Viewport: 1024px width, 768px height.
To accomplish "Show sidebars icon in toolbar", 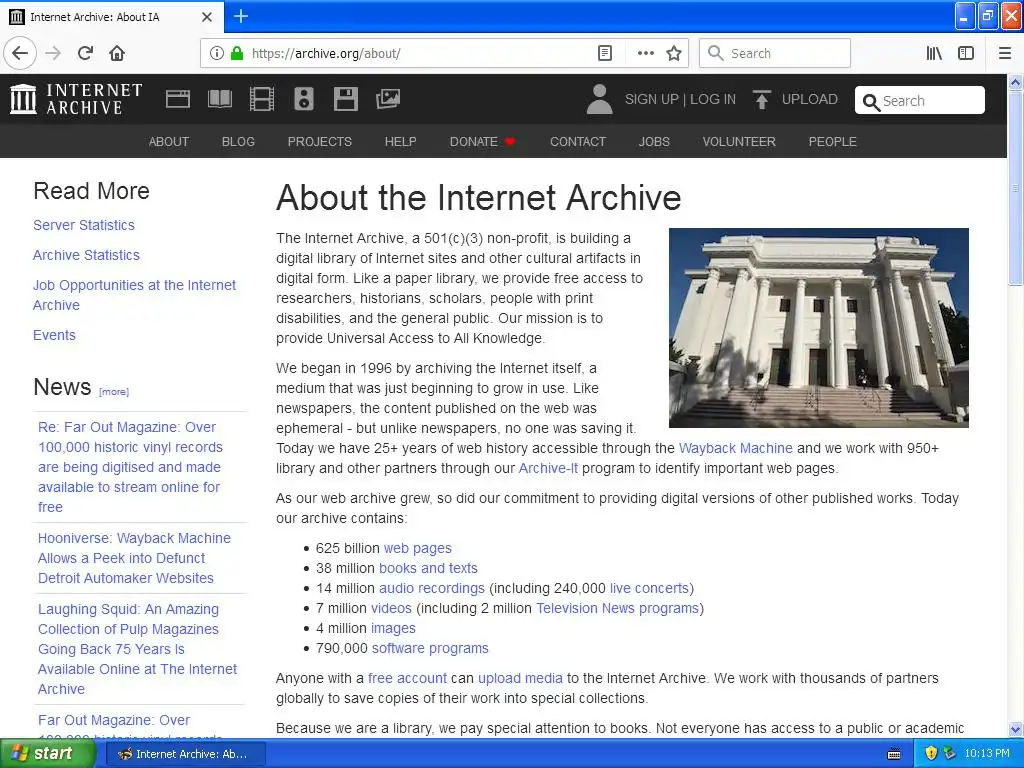I will pos(966,54).
